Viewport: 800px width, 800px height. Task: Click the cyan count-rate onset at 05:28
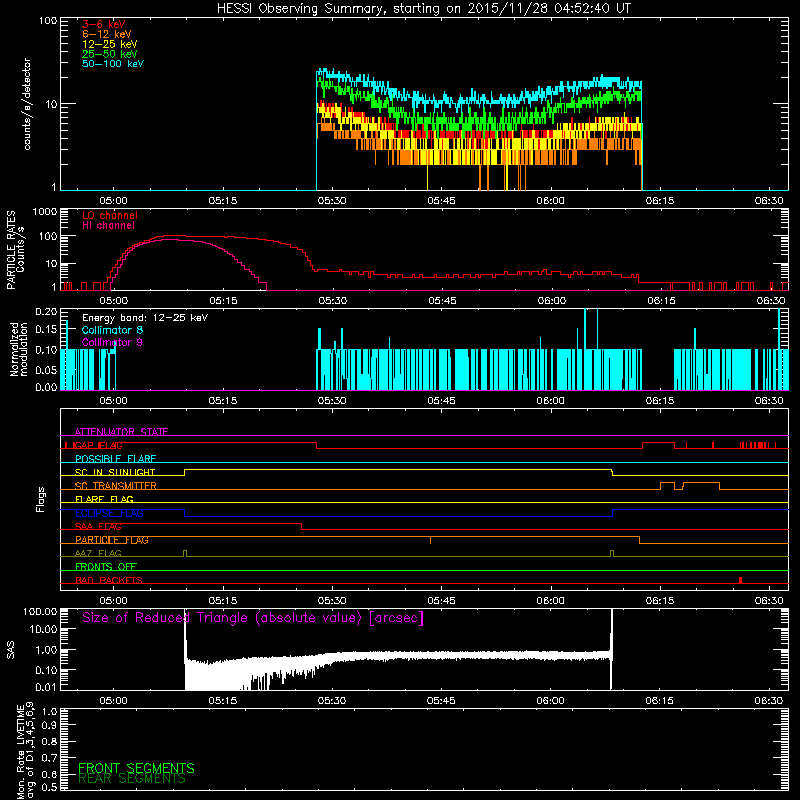317,130
